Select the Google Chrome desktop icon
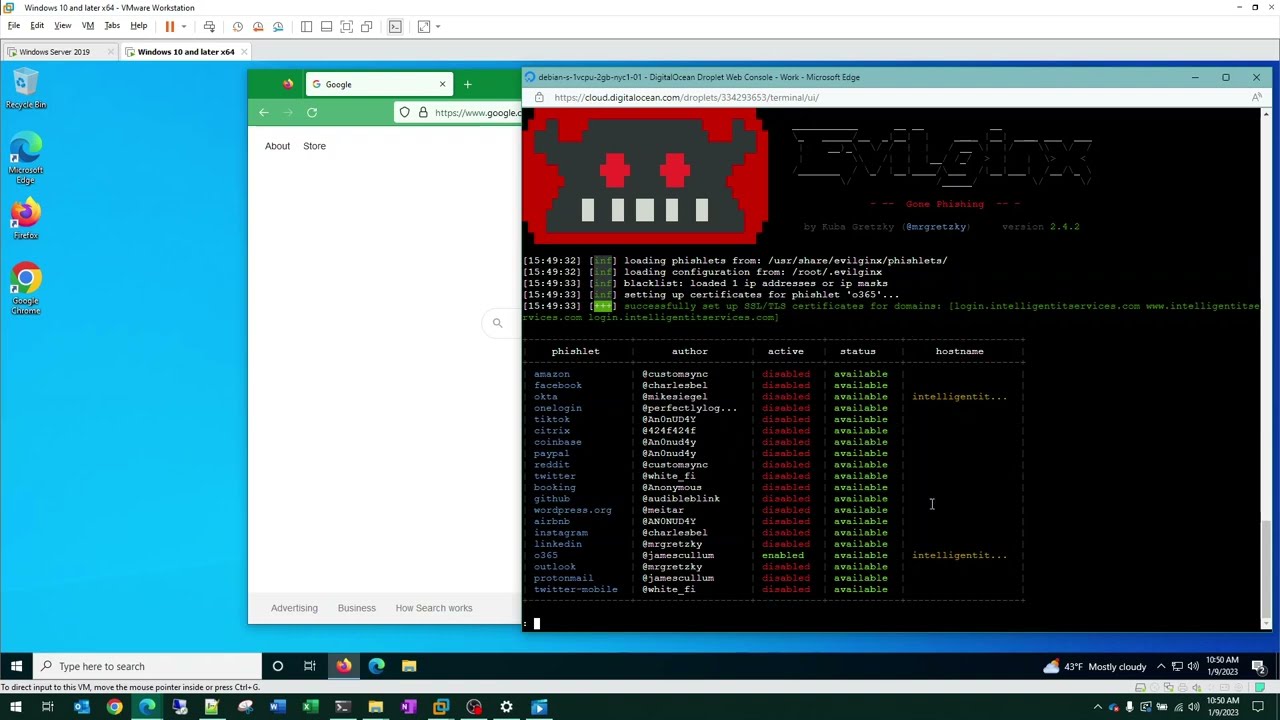The height and width of the screenshot is (720, 1280). 26,290
